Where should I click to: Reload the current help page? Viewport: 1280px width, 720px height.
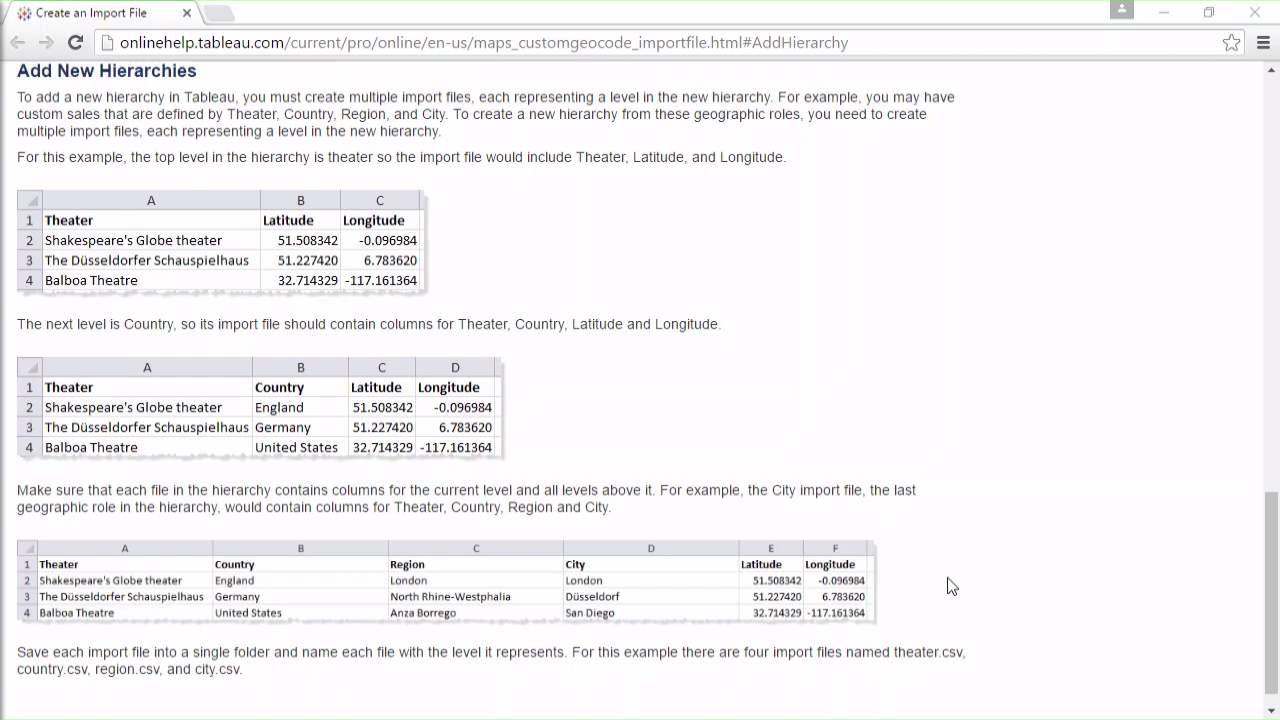[75, 42]
